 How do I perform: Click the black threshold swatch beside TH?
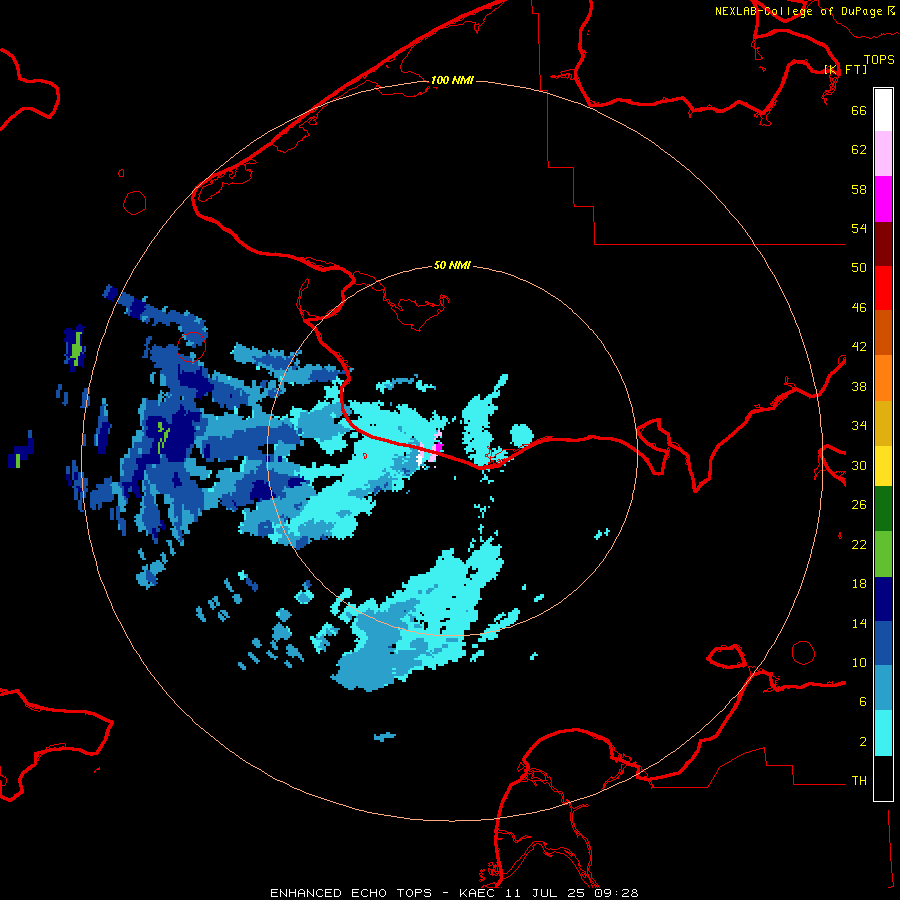(883, 778)
